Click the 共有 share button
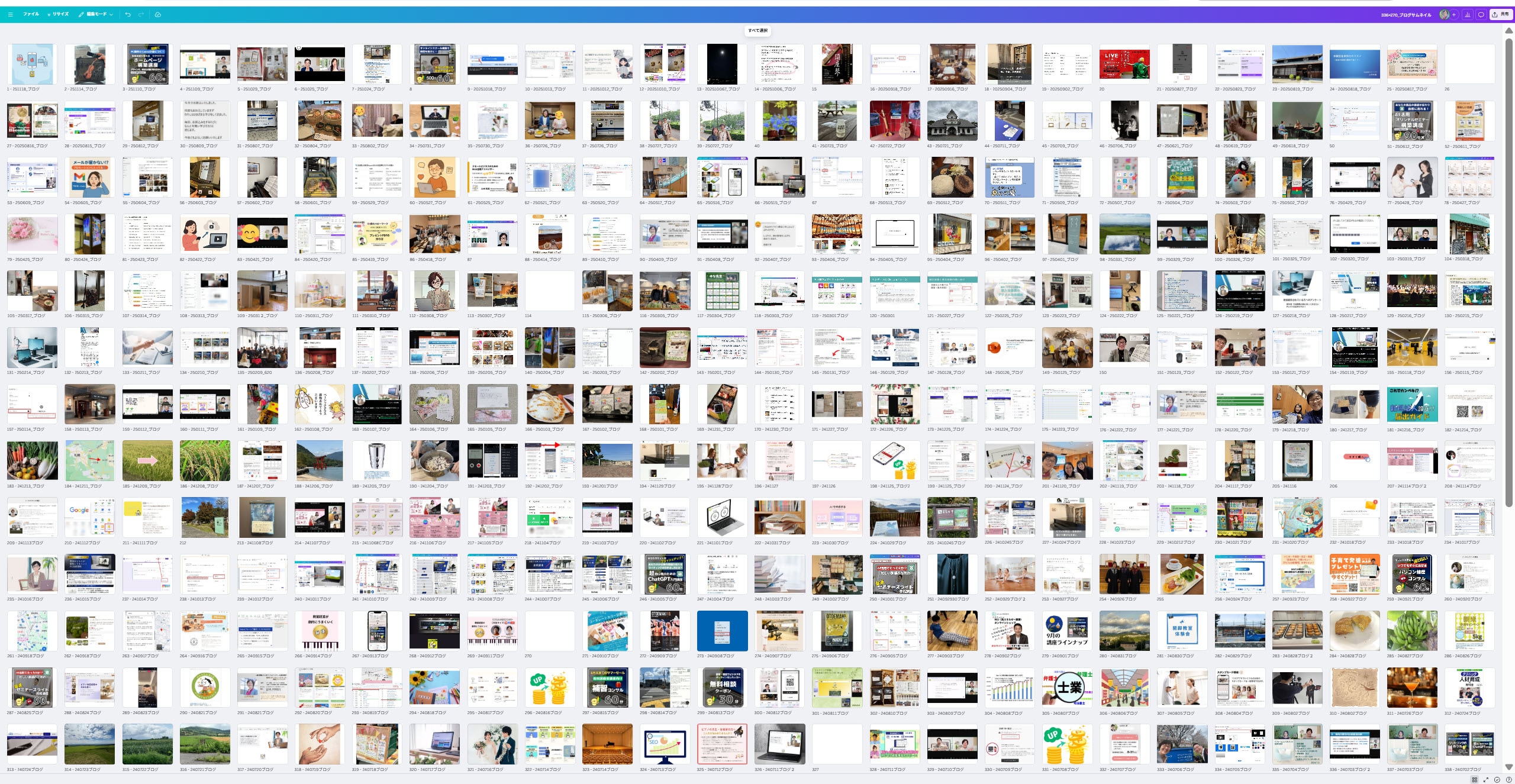Viewport: 1515px width, 784px height. click(1501, 15)
